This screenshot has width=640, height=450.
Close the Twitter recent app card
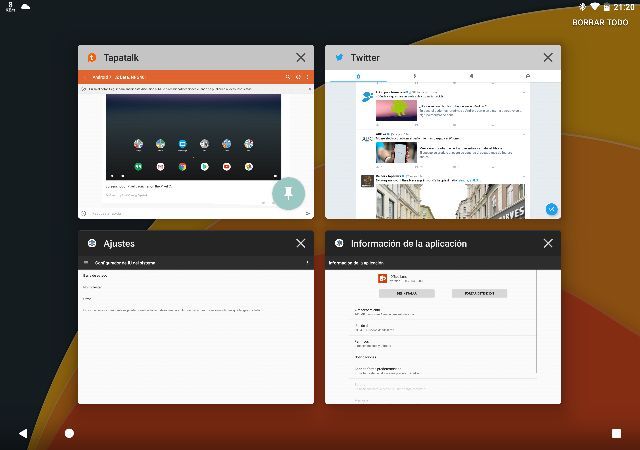pos(548,58)
